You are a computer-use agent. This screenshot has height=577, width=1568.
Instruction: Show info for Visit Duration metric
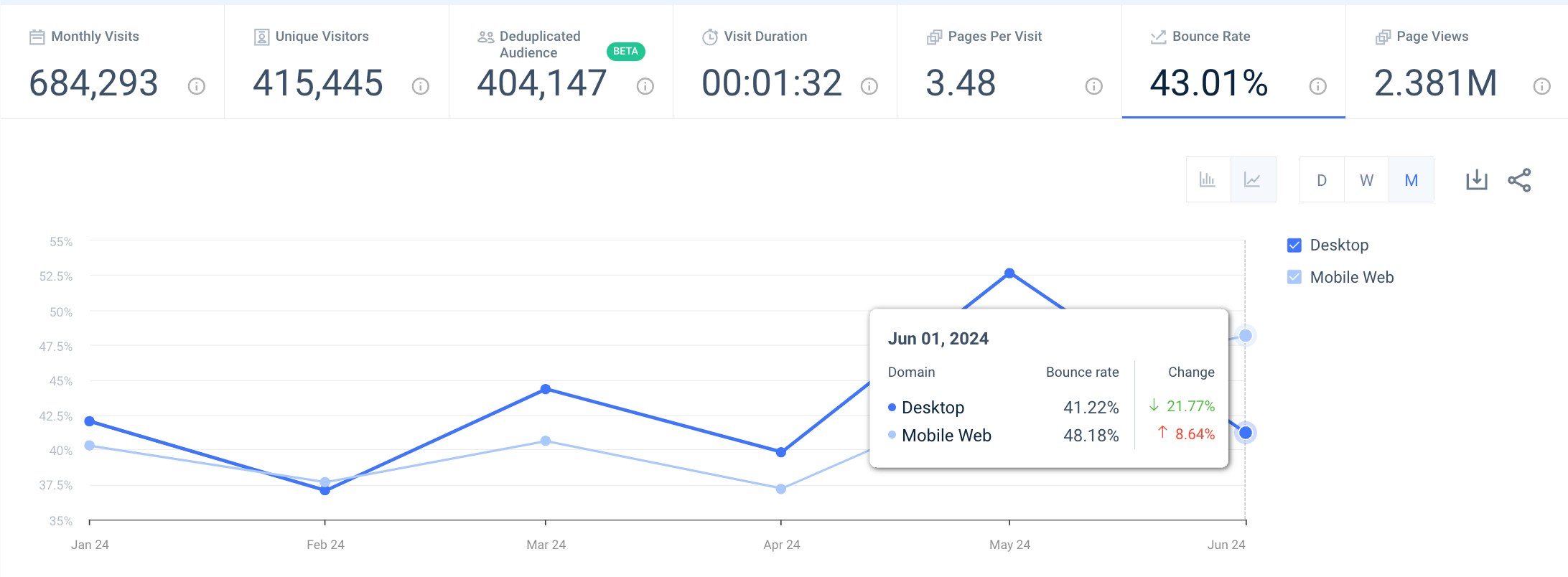point(869,87)
